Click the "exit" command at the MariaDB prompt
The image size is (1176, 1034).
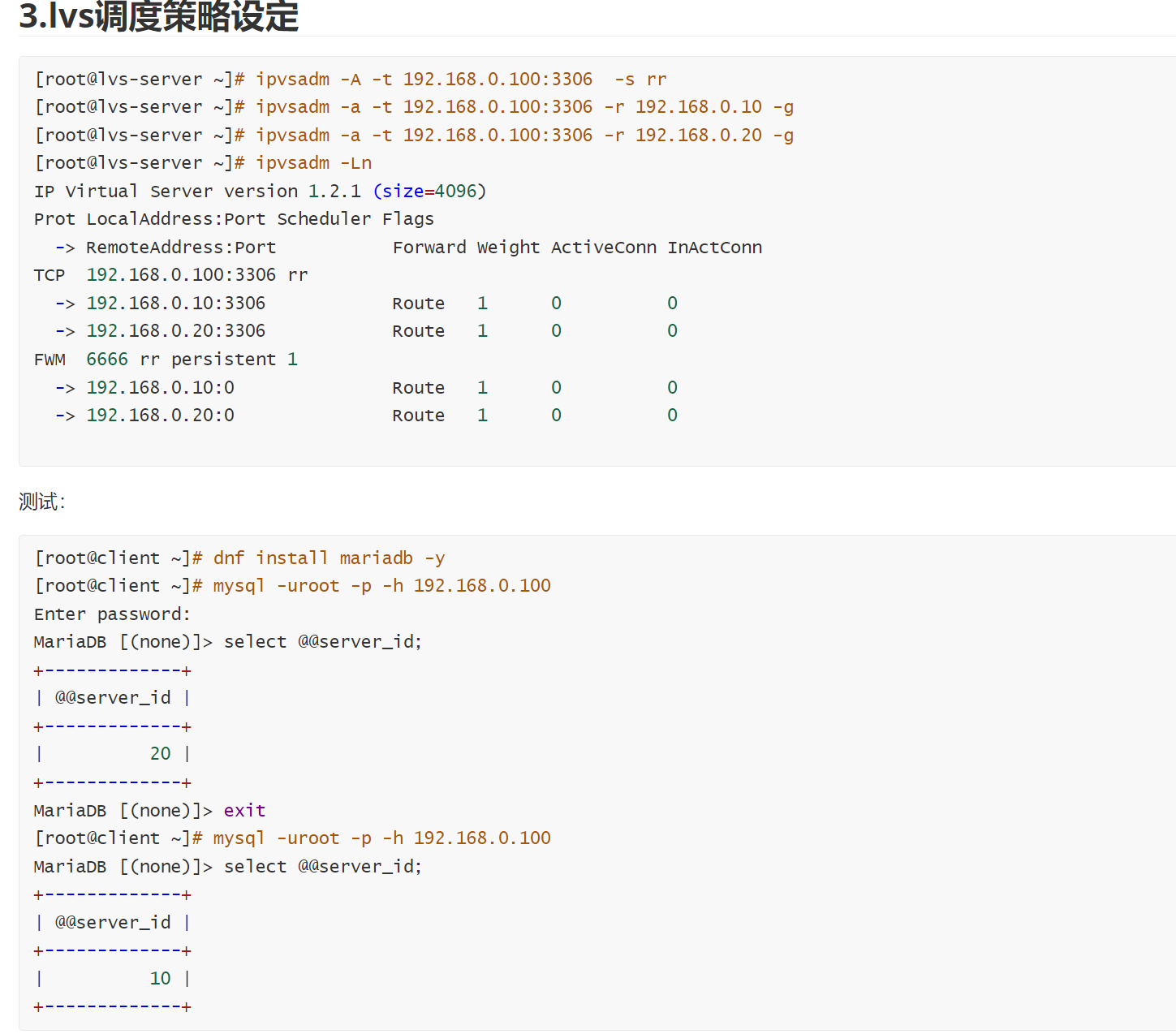tap(245, 811)
